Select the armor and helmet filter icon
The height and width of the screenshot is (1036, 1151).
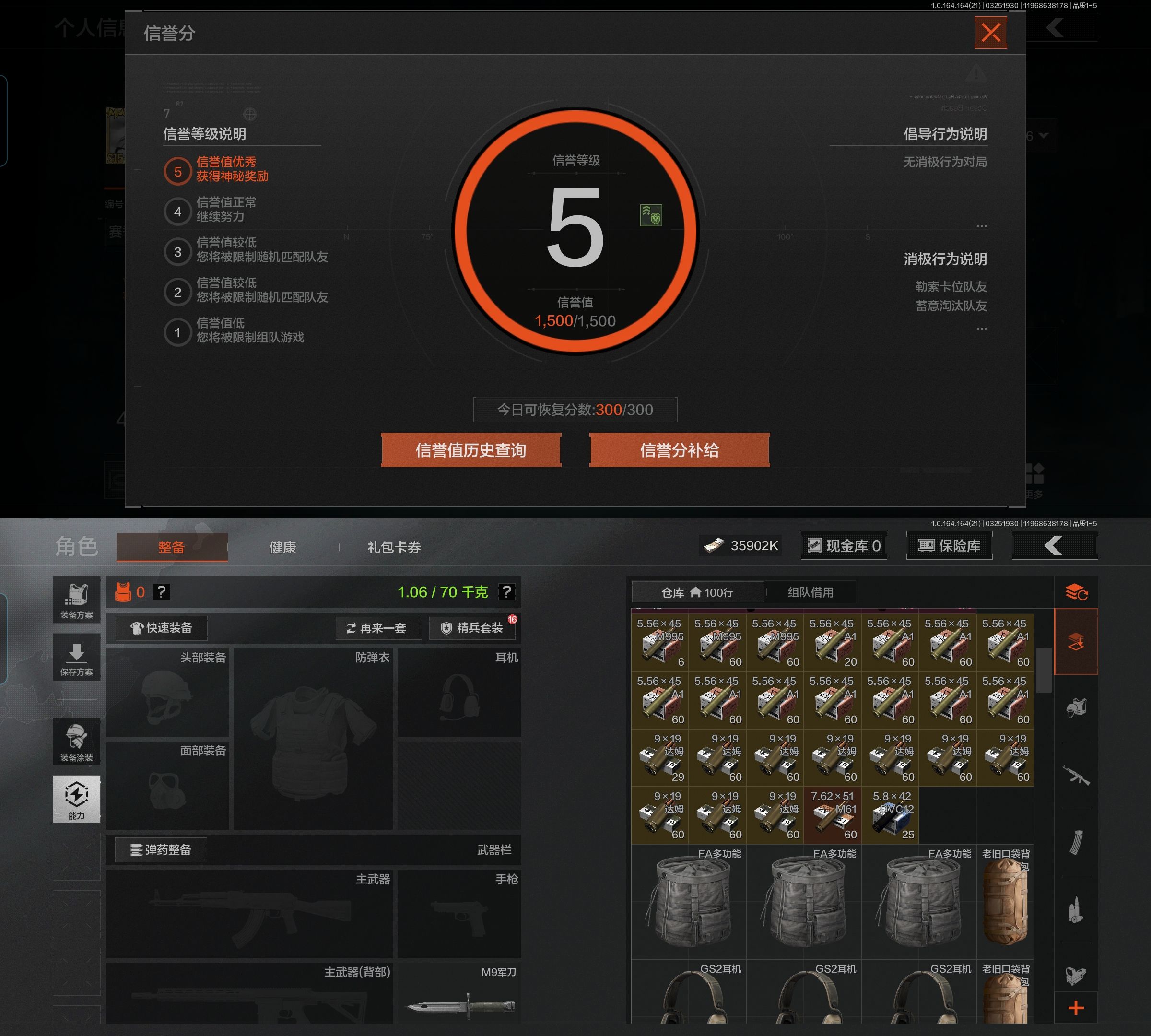click(1076, 707)
